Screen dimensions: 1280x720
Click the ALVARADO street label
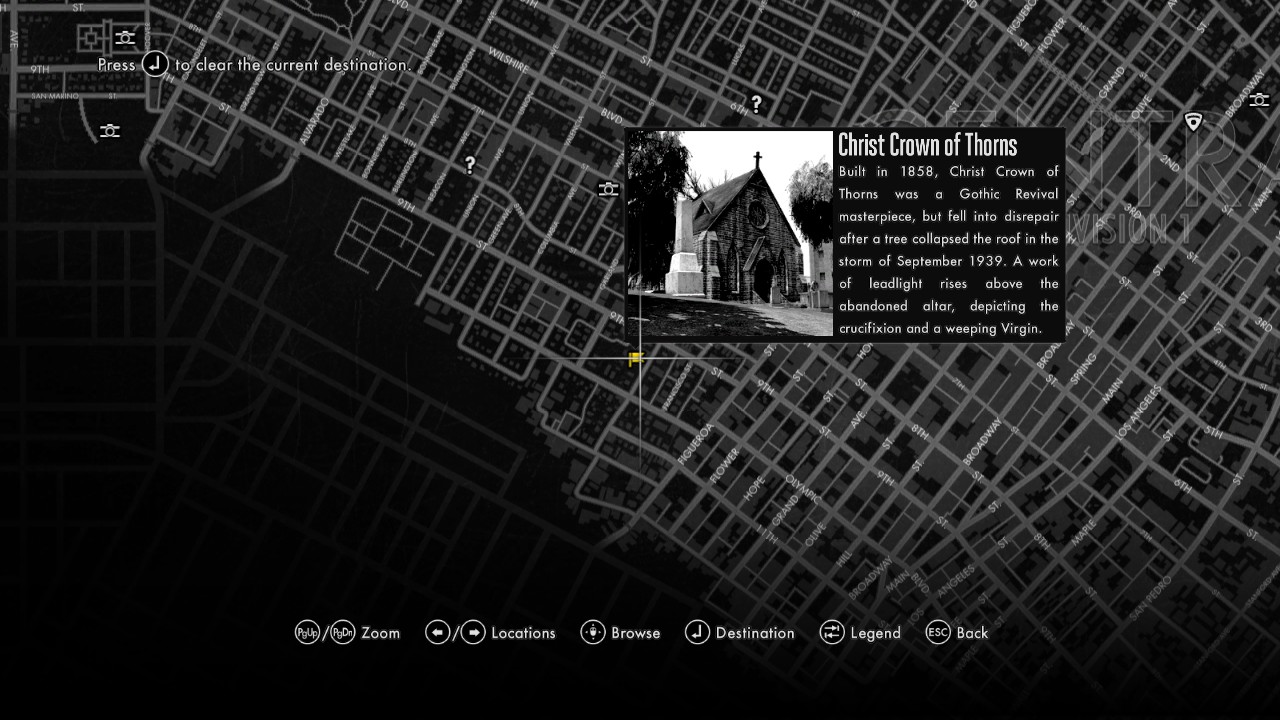[314, 120]
